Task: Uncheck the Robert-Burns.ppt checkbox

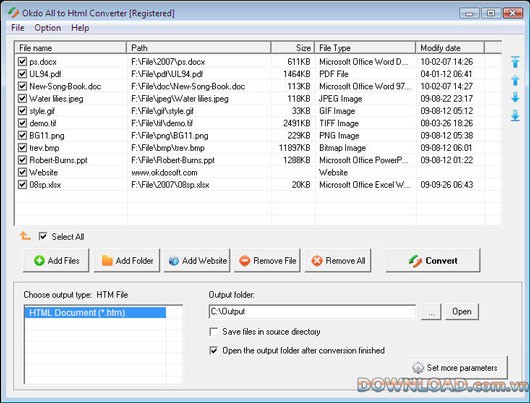Action: (22, 160)
